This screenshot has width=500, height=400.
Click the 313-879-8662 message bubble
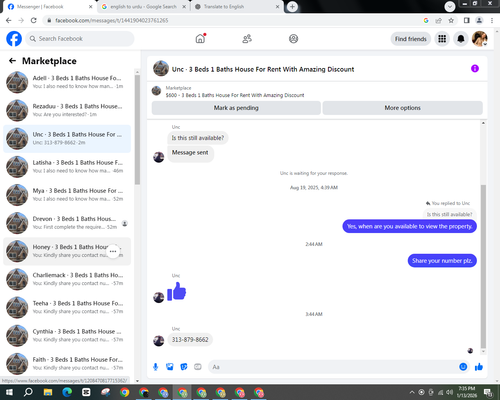(190, 340)
